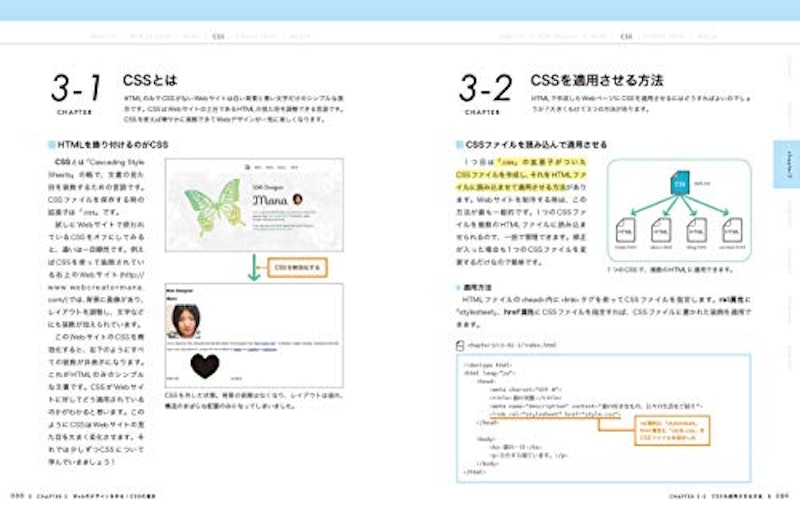Click the portrait photo in the plain HTML screenshot
This screenshot has height=510, width=800.
184,321
